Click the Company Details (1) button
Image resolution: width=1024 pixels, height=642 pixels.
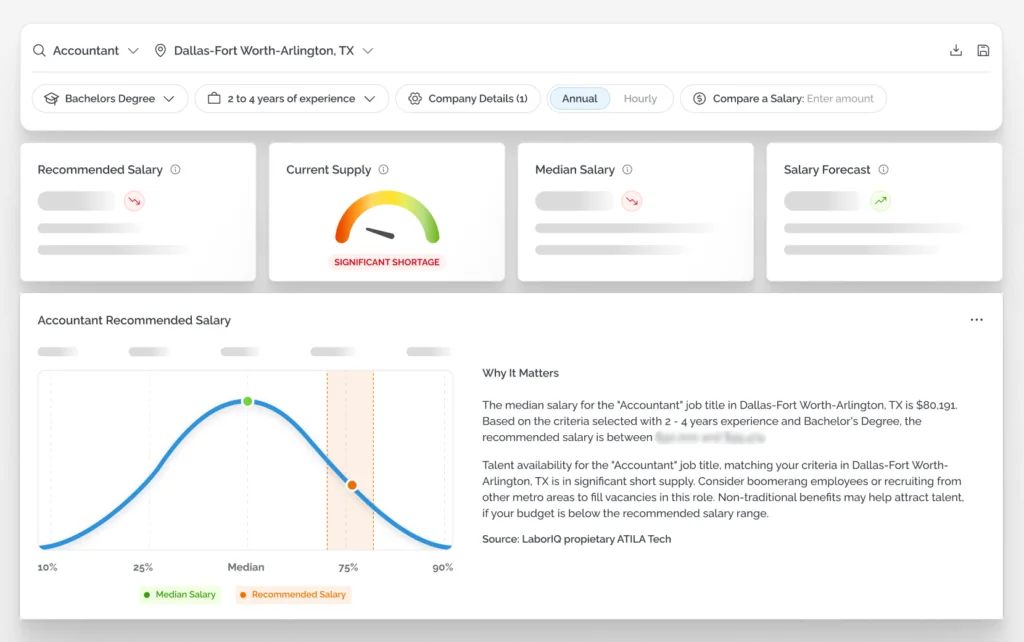point(468,99)
